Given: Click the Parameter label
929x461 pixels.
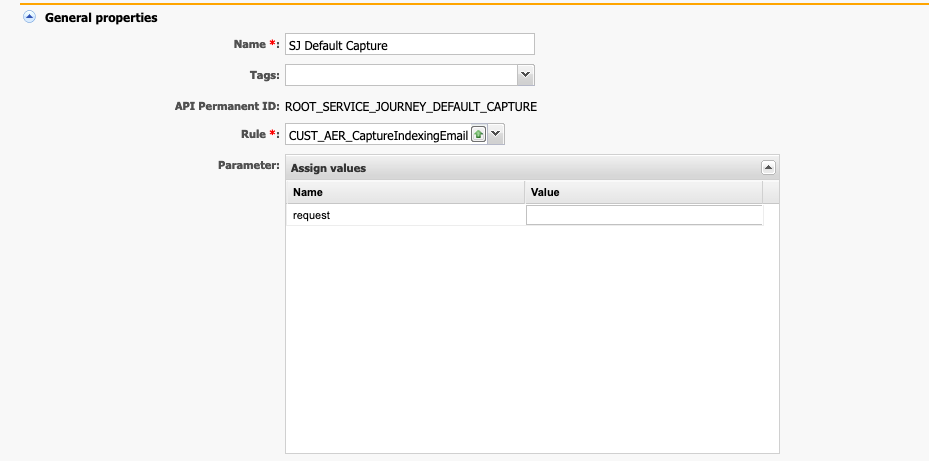Looking at the screenshot, I should coord(249,165).
